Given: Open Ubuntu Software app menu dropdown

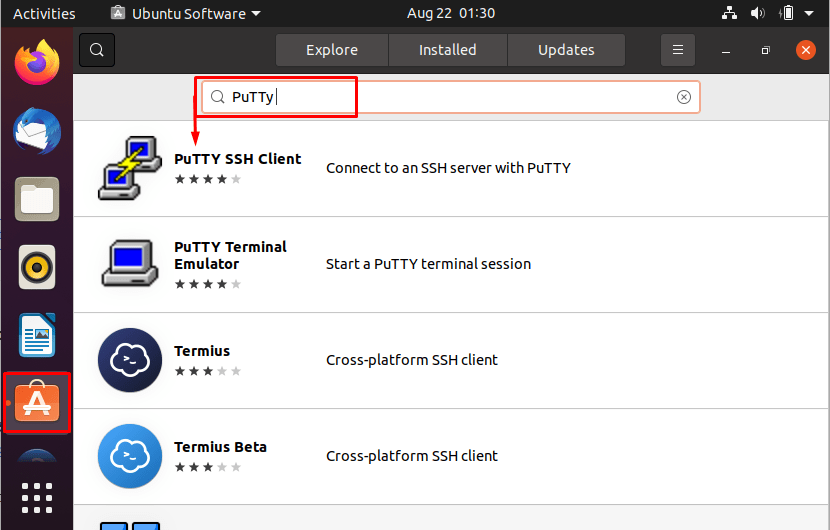Looking at the screenshot, I should coord(186,13).
